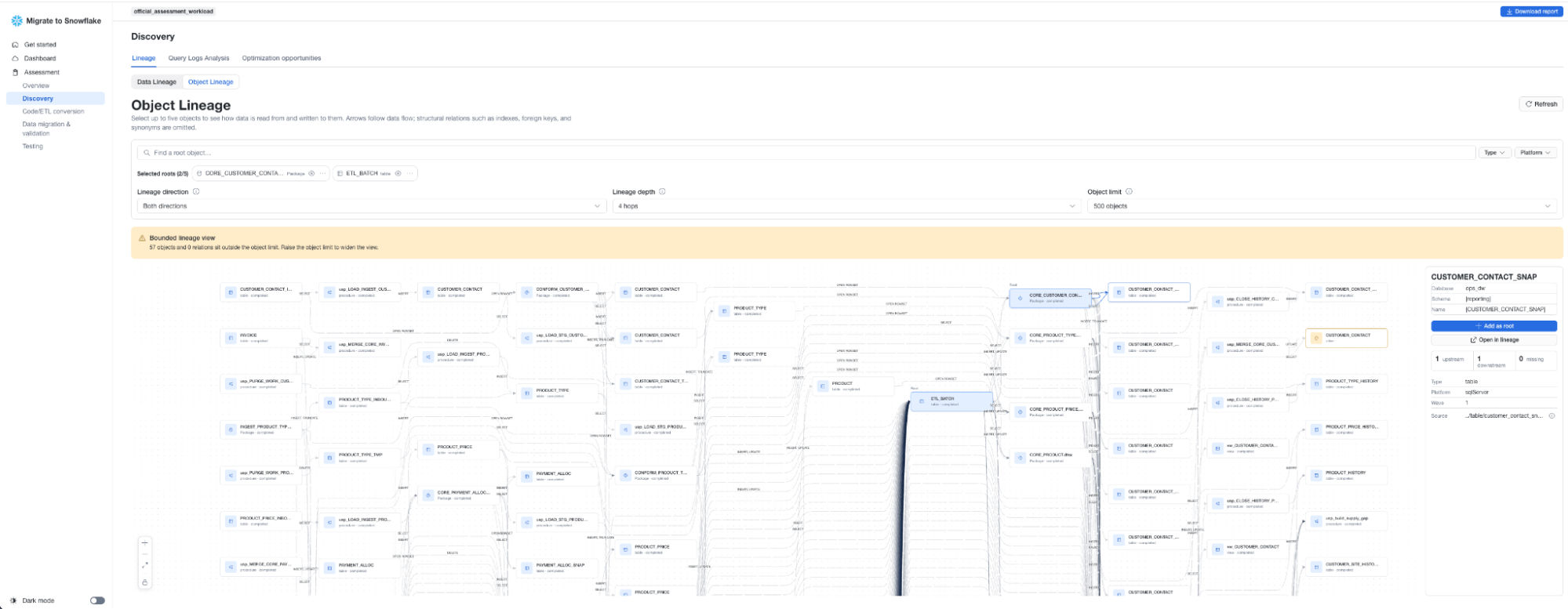Toggle Dark mode switch

(x=97, y=600)
